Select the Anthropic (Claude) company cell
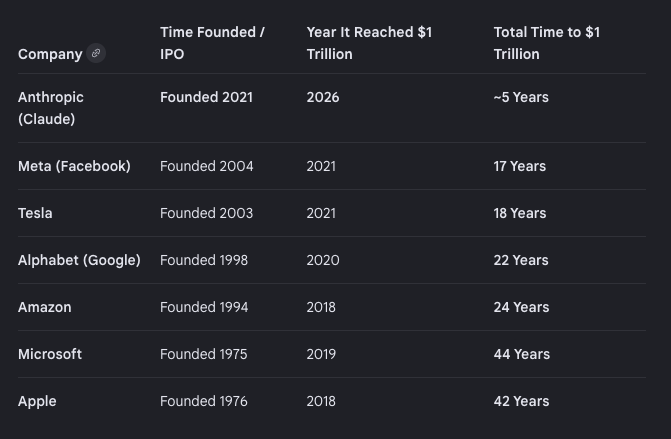Screen dimensions: 671x439 [51, 108]
